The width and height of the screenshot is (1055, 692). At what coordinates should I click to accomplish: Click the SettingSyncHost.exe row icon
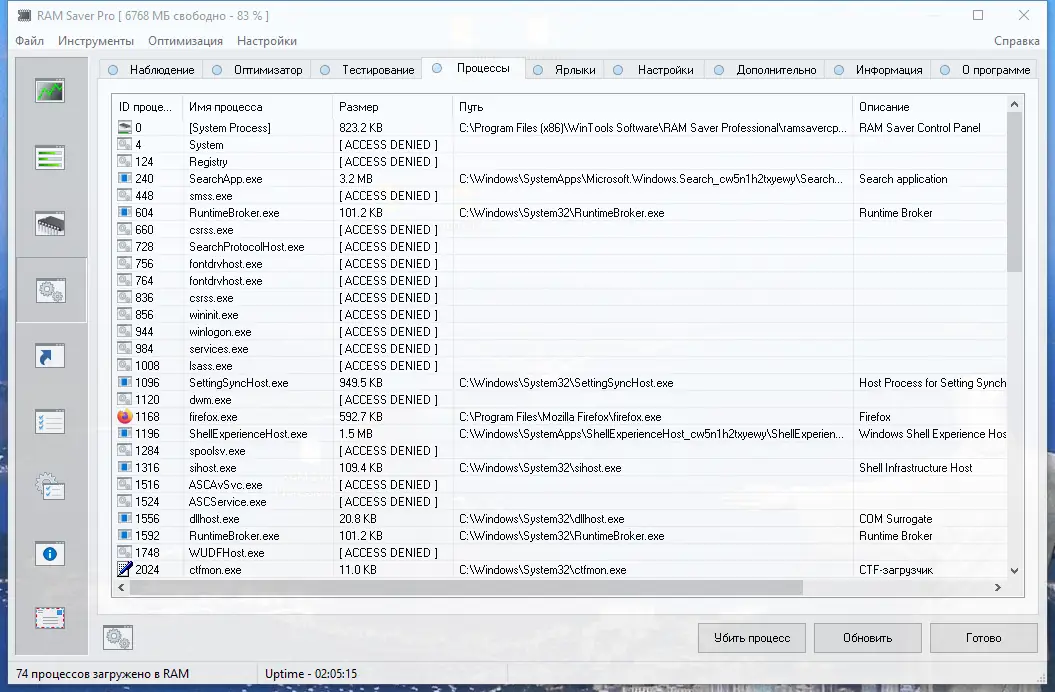click(x=124, y=382)
